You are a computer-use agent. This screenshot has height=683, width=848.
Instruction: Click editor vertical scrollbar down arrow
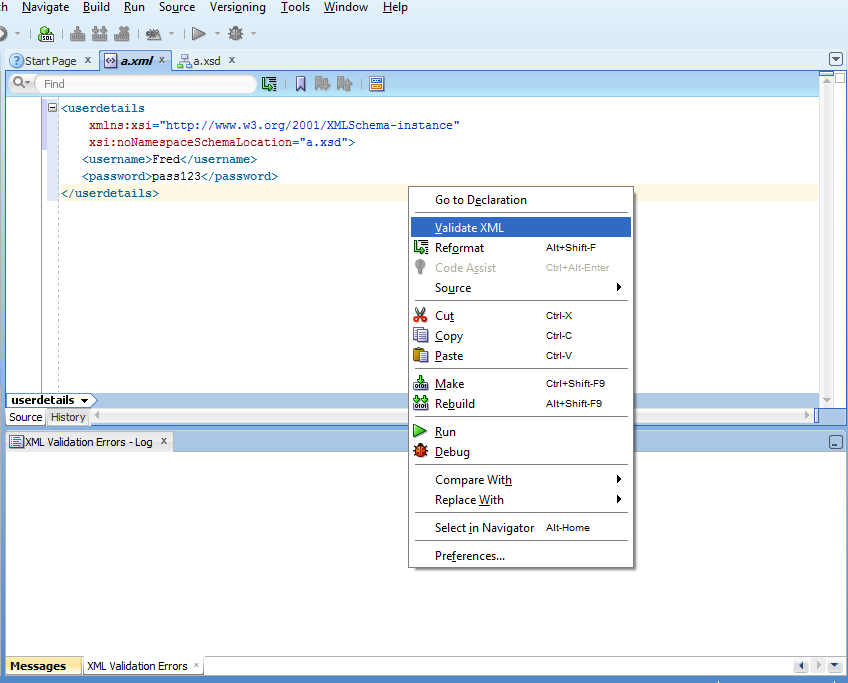click(826, 400)
